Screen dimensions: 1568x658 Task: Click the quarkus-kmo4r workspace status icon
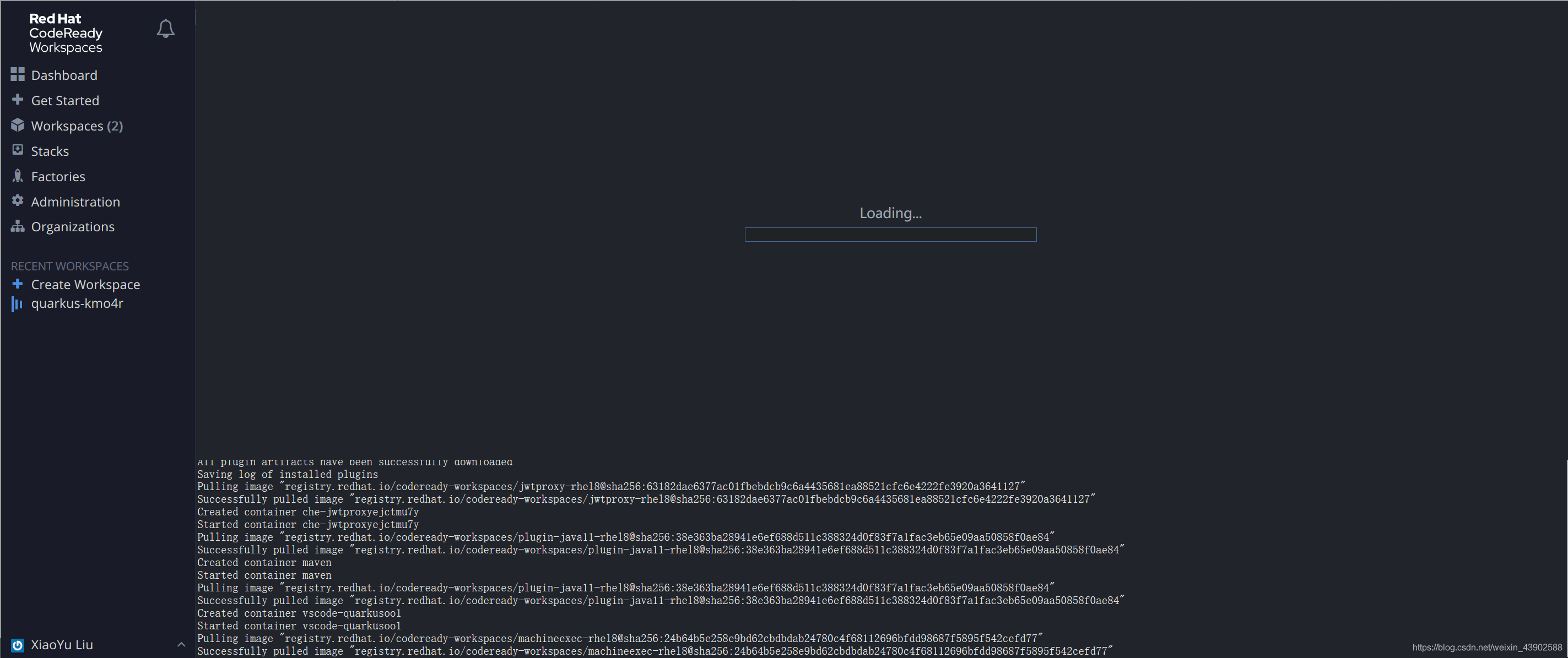tap(17, 303)
